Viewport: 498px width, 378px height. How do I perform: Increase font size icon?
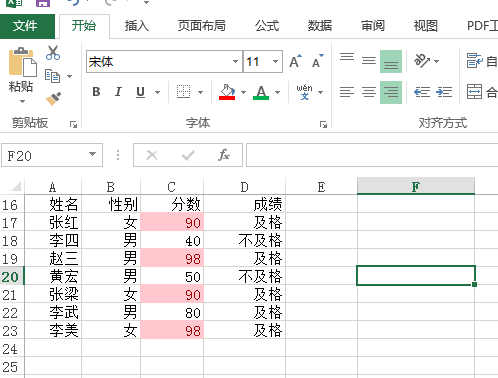(x=295, y=61)
